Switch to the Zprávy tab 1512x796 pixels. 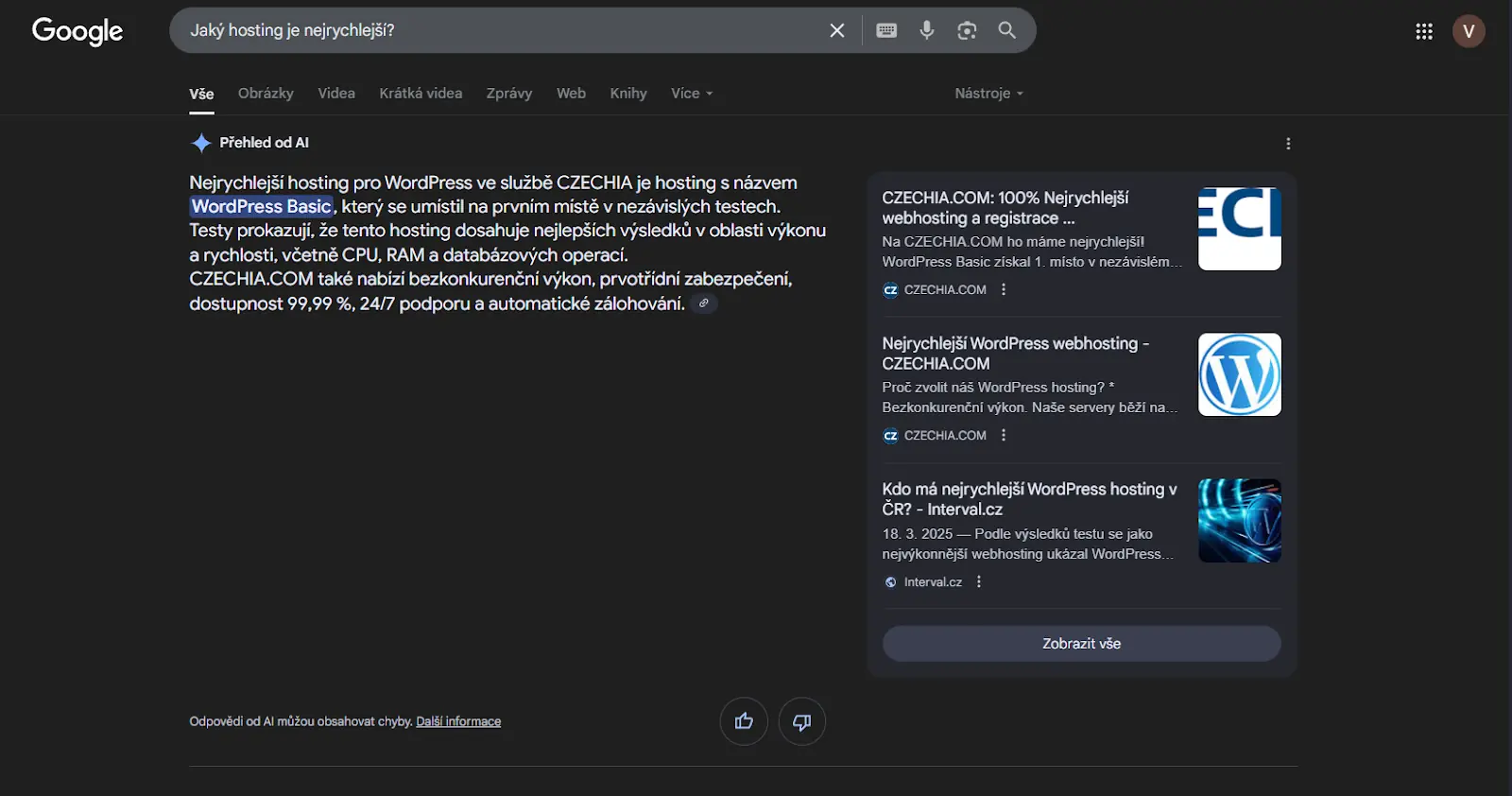tap(509, 94)
